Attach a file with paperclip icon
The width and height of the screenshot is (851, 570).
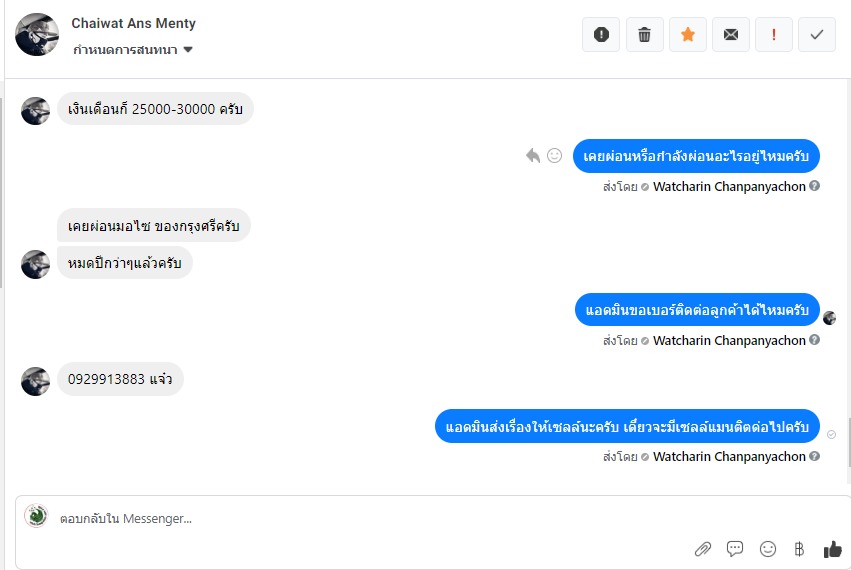(x=703, y=549)
